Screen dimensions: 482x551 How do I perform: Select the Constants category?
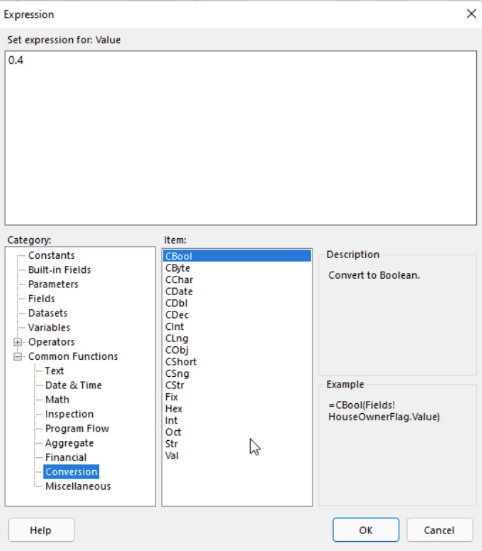coord(51,255)
